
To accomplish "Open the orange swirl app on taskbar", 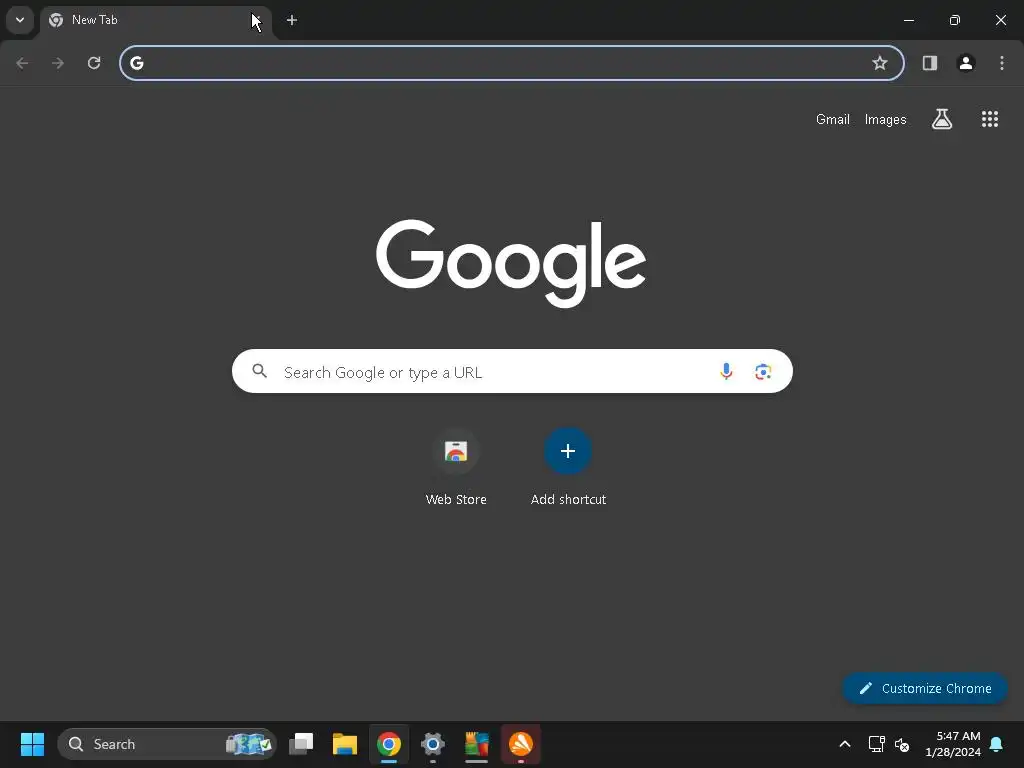I will click(520, 744).
